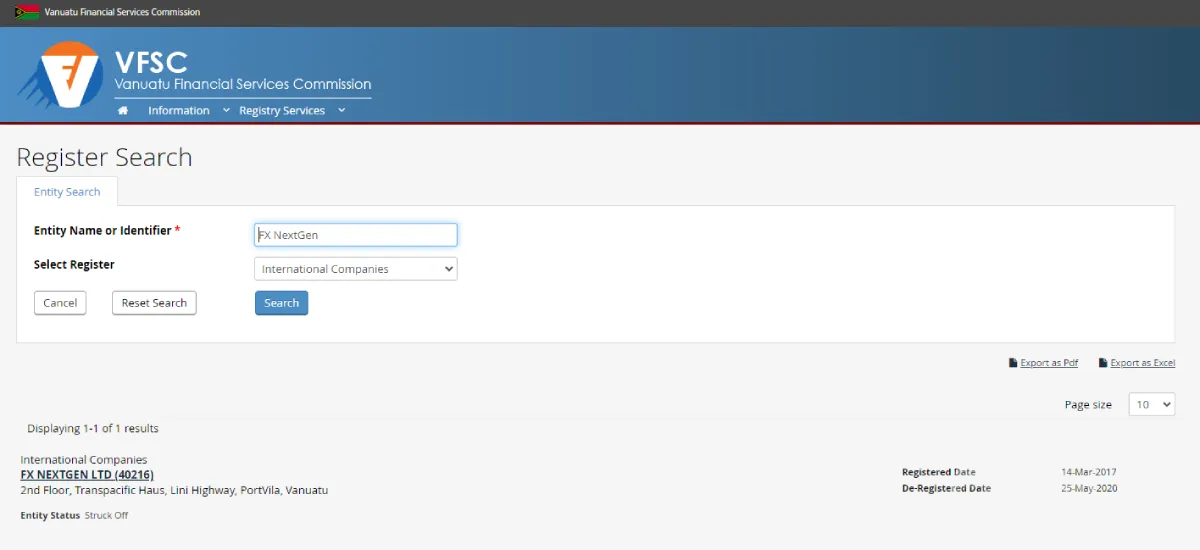Export results as Excel
The width and height of the screenshot is (1200, 550).
pyautogui.click(x=1143, y=363)
